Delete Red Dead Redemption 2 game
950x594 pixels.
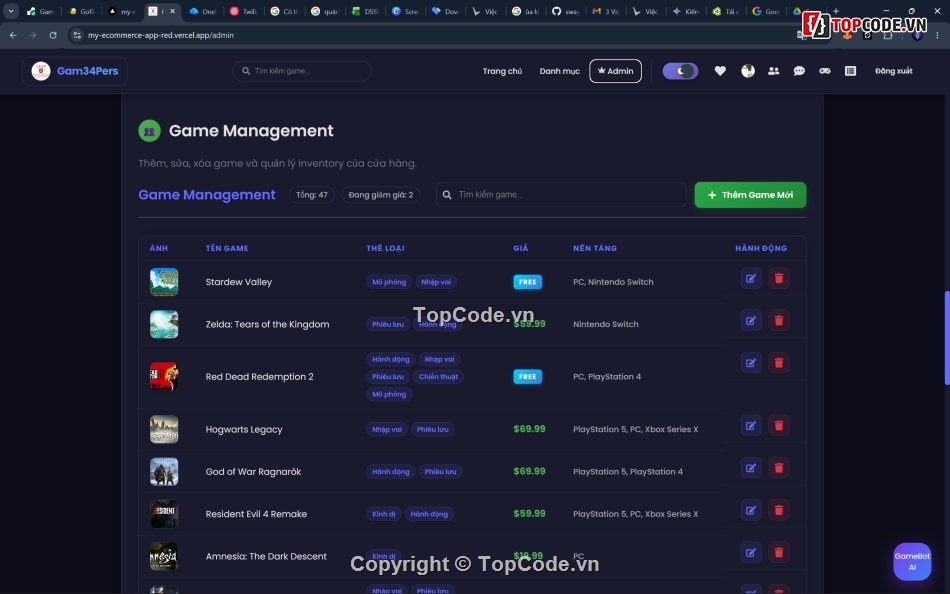(779, 363)
